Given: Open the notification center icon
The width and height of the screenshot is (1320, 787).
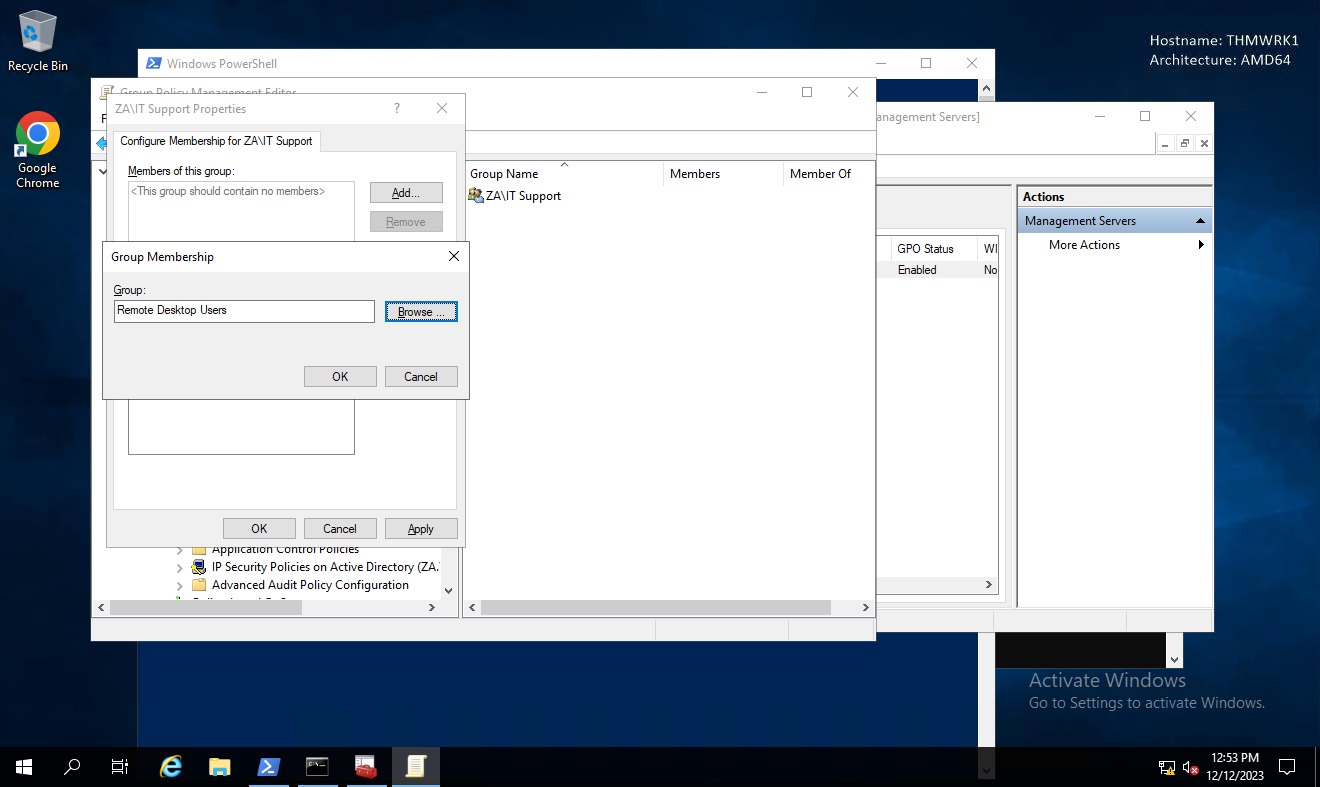Looking at the screenshot, I should 1287,767.
